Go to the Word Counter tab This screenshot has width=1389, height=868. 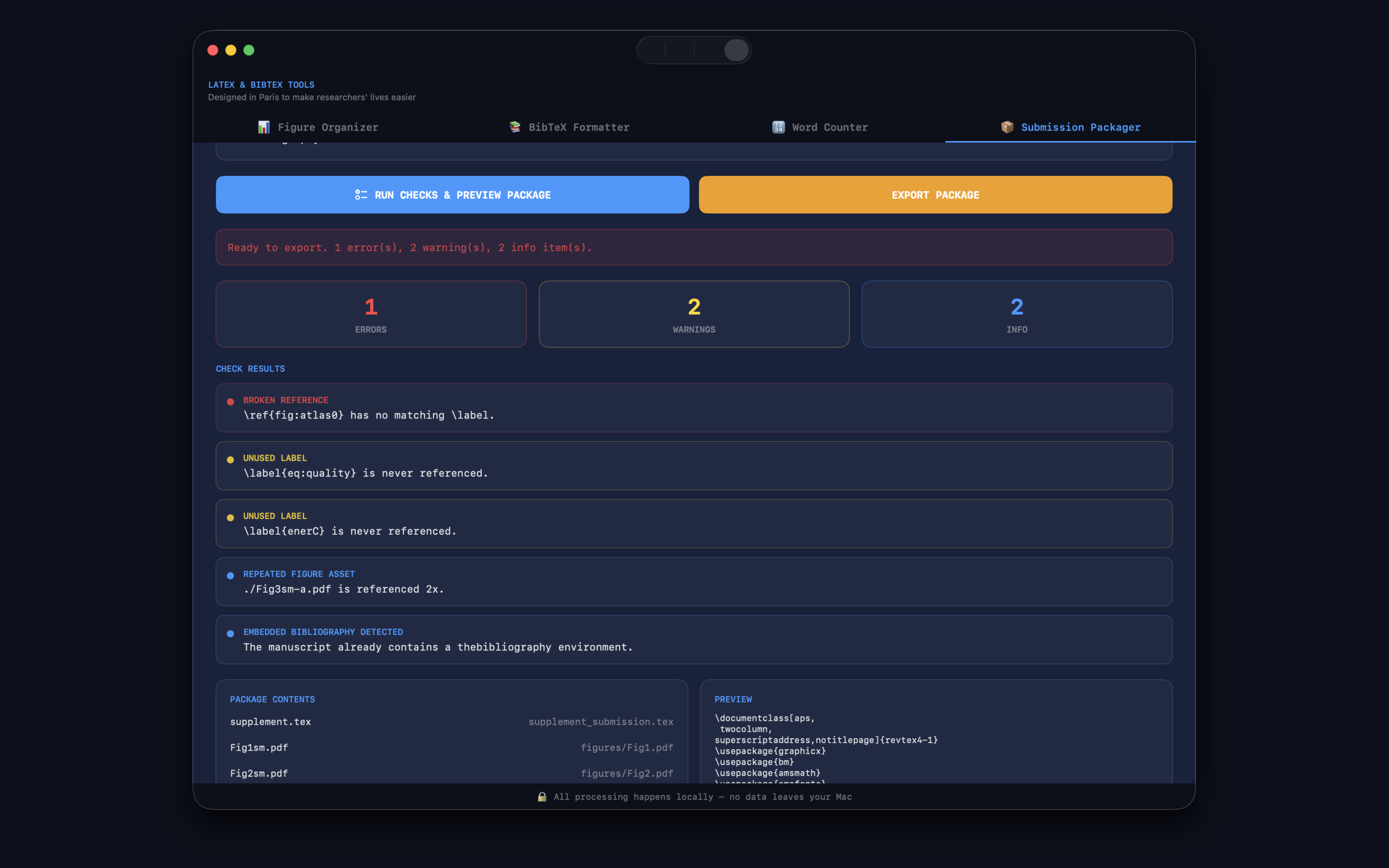(x=819, y=127)
